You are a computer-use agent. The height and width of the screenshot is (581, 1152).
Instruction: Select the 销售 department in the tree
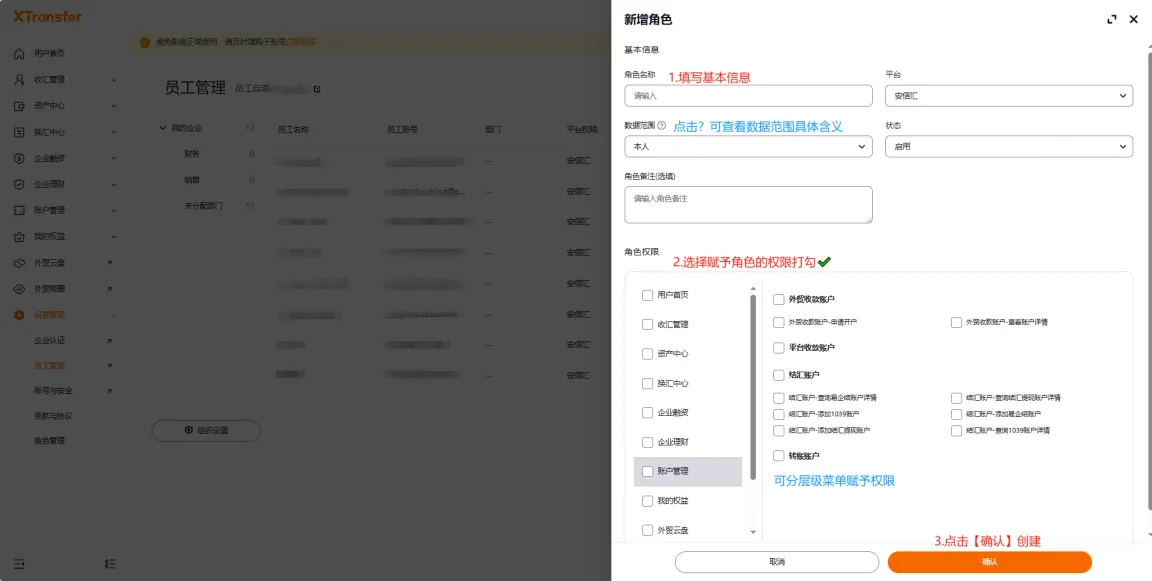[192, 180]
